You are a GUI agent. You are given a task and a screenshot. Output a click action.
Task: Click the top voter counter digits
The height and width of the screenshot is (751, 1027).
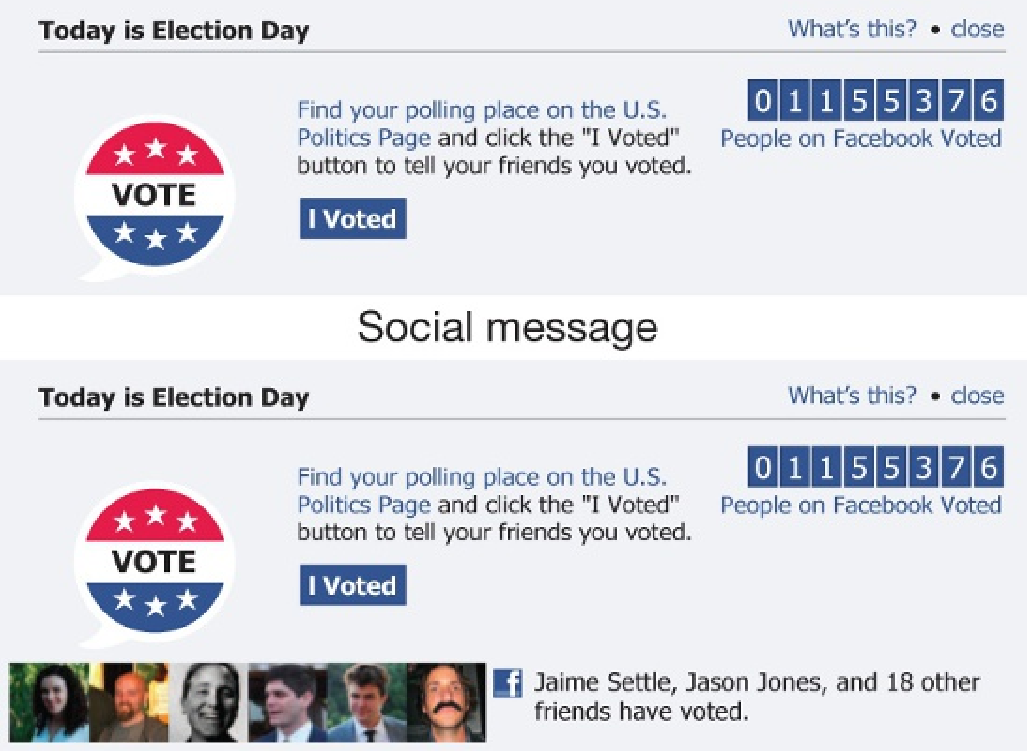[x=874, y=101]
